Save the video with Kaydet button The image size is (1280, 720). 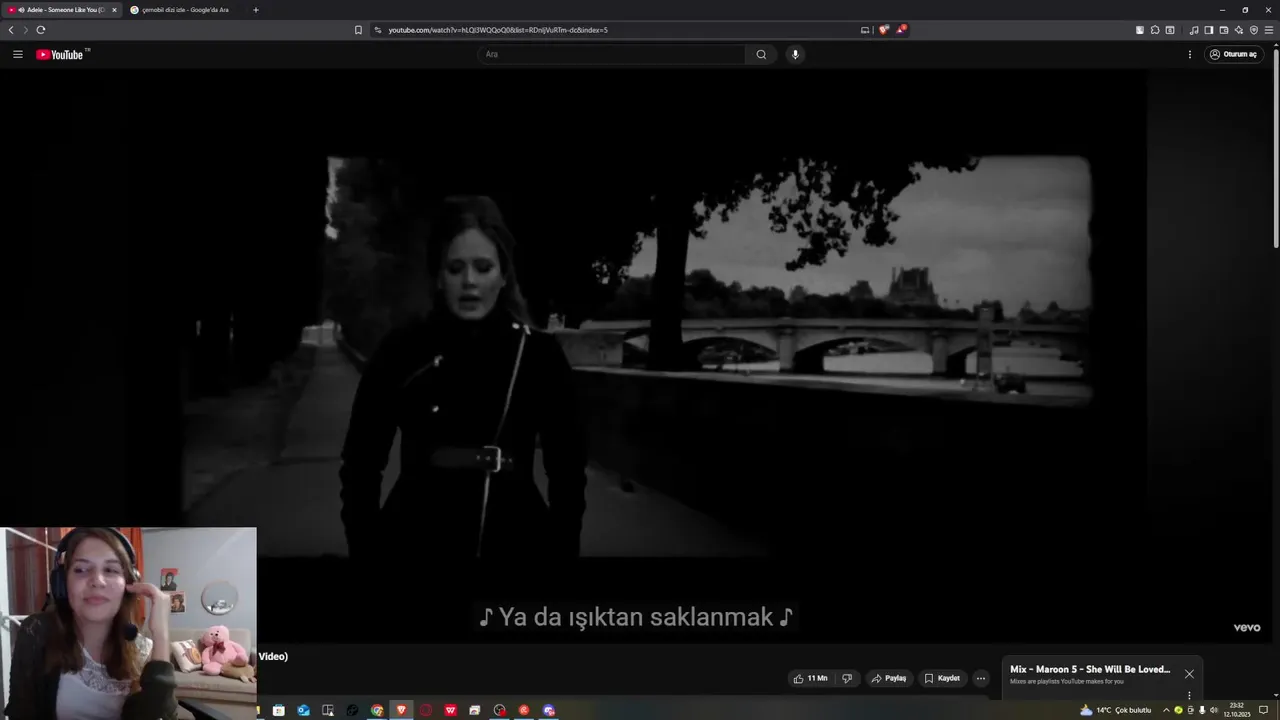942,678
